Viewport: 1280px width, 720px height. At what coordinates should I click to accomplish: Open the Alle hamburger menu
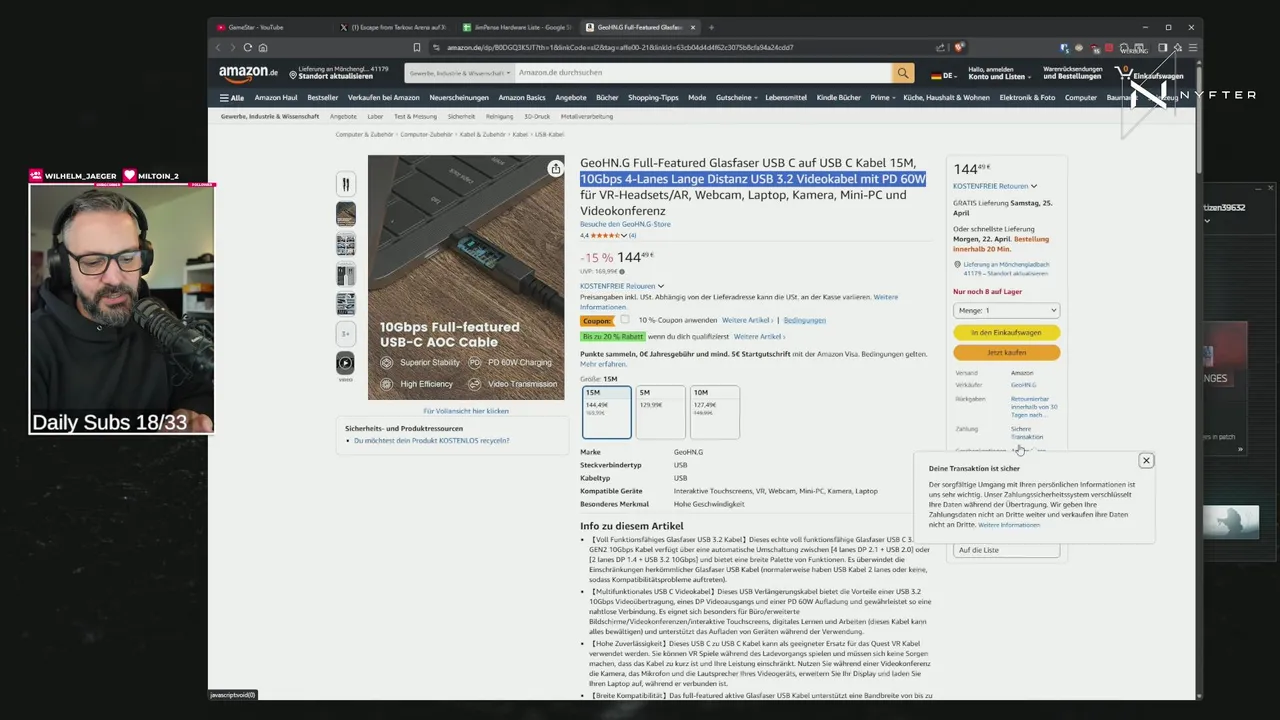pos(232,98)
